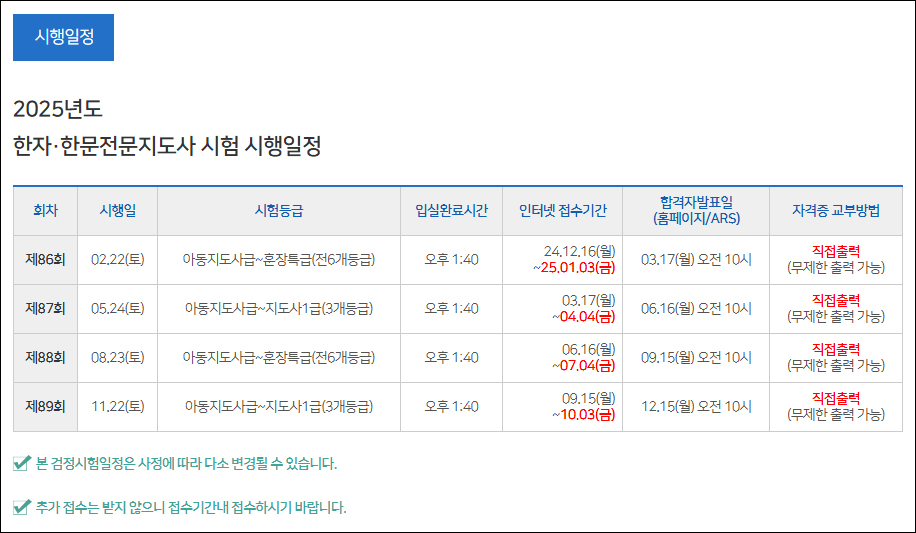Click the exam date 02.22(토)
Viewport: 916px width, 533px height.
coord(117,259)
